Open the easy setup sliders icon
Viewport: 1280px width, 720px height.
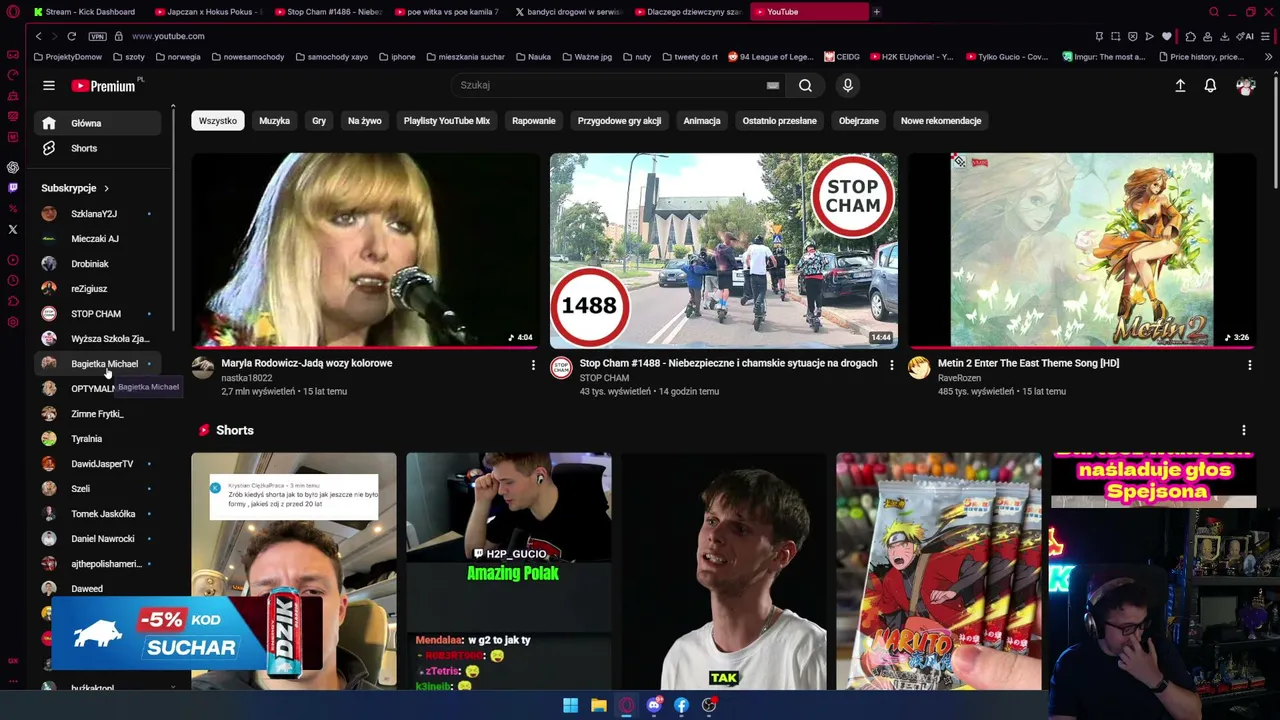tap(1266, 36)
